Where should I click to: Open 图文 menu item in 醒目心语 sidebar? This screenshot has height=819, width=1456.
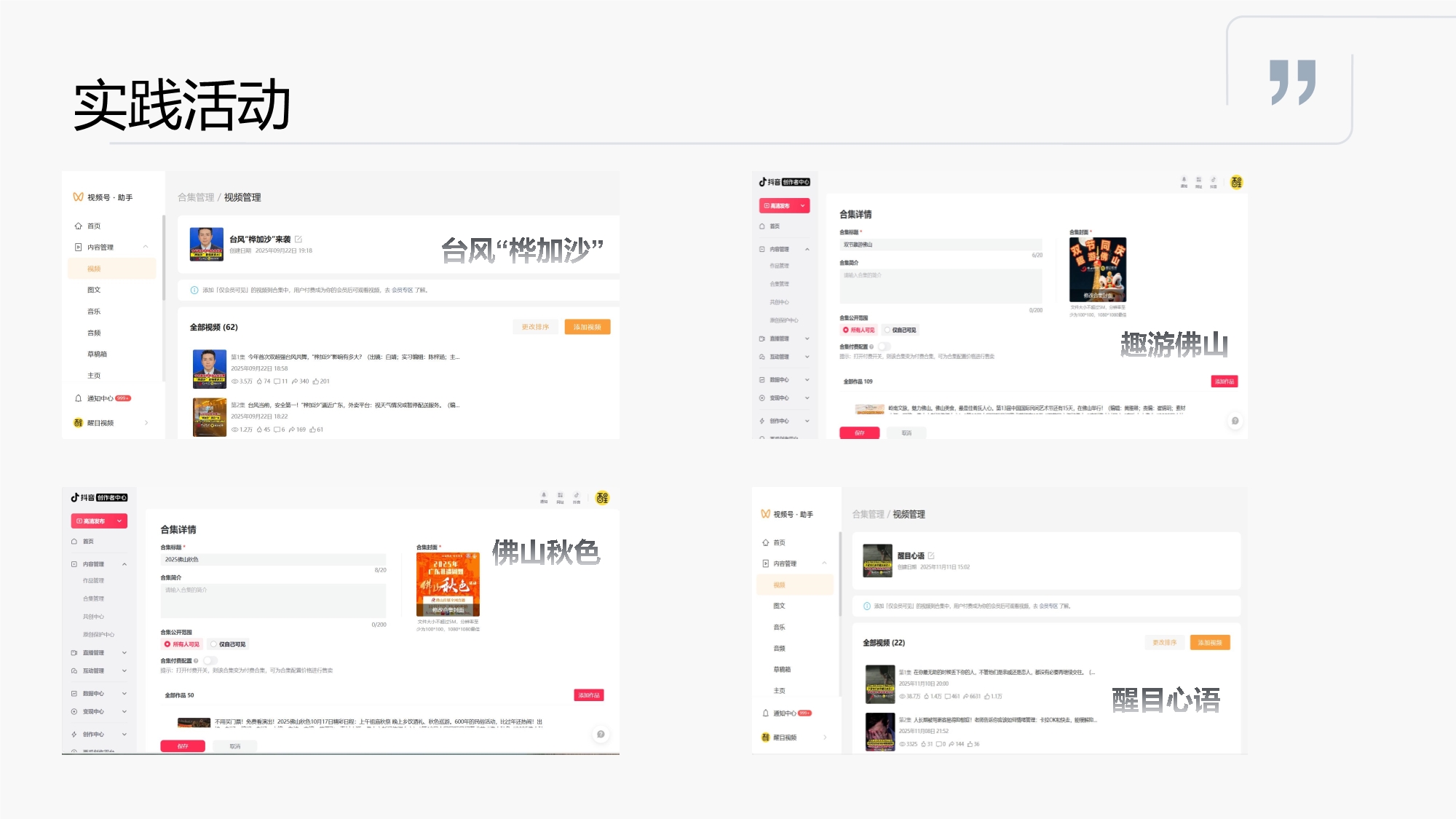coord(779,606)
